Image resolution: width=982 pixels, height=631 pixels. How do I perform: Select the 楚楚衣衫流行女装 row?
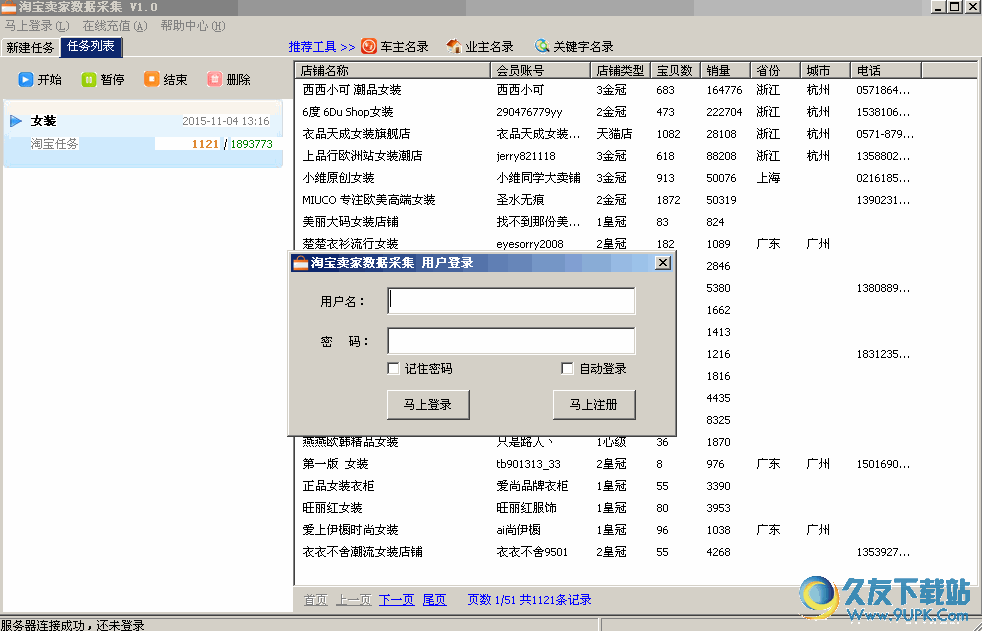(635, 244)
